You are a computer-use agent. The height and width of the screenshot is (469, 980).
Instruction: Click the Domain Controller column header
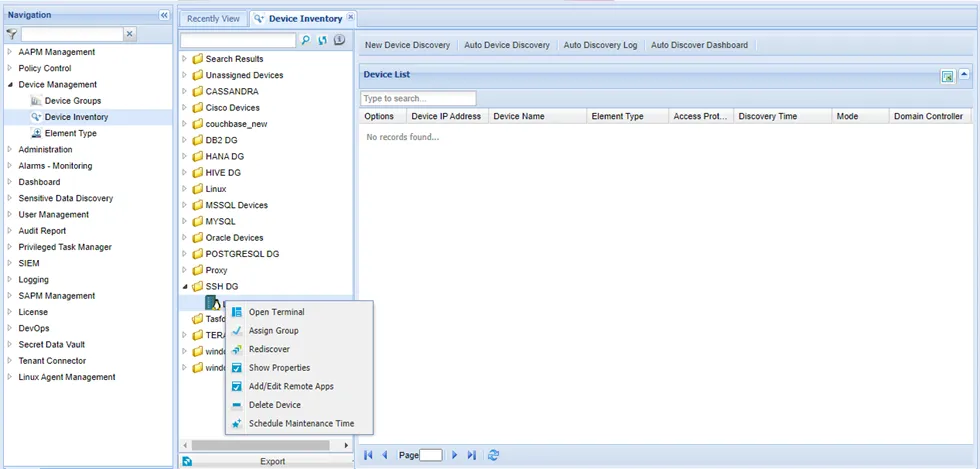[930, 116]
